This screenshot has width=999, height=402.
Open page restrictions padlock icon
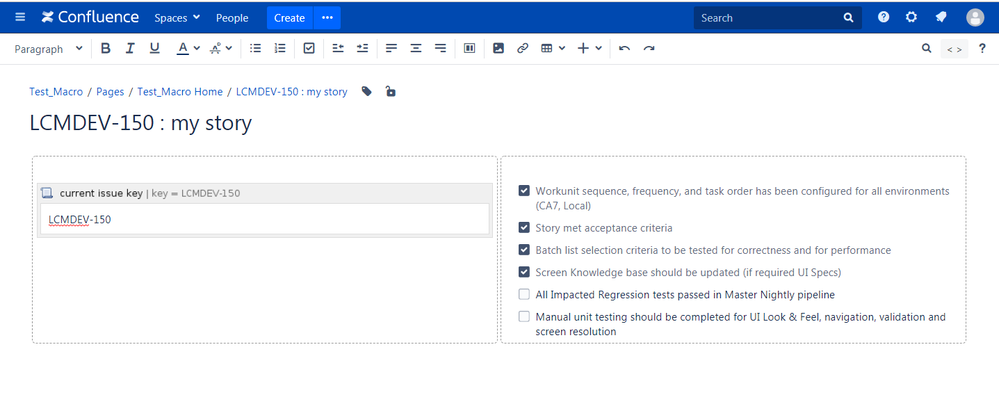[x=391, y=91]
